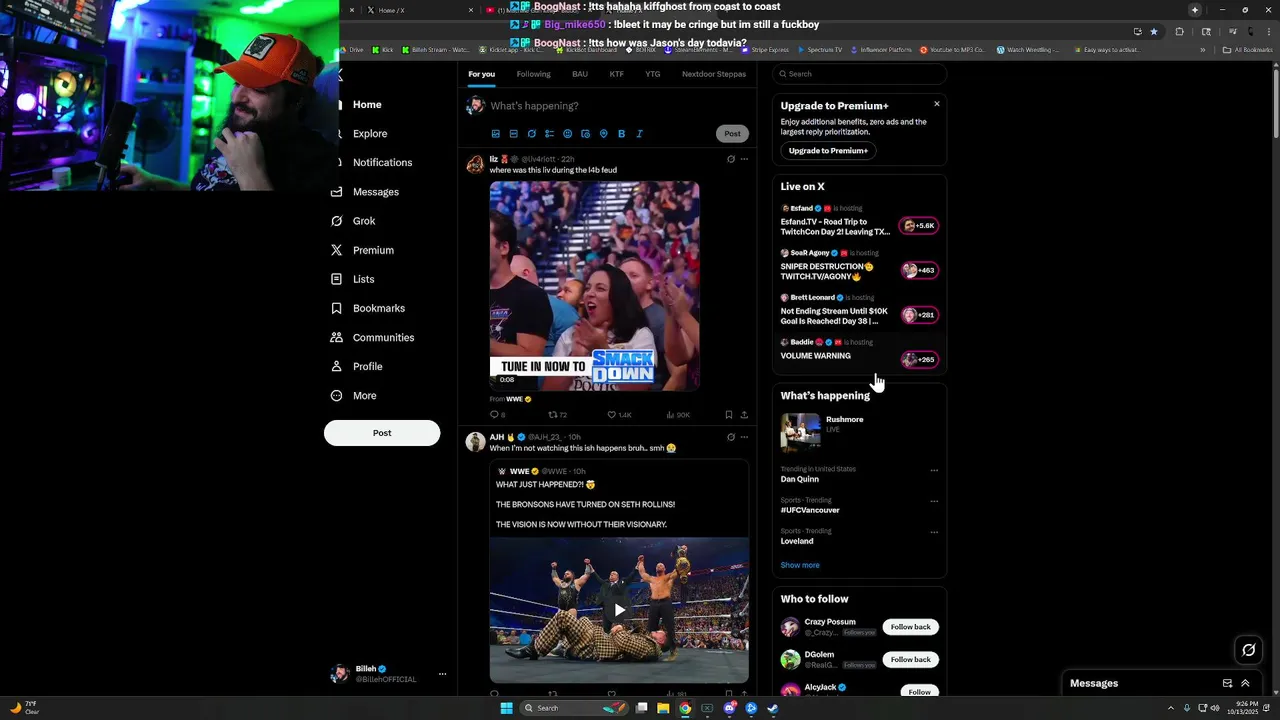
Task: Switch to the For you tab
Action: pos(481,74)
